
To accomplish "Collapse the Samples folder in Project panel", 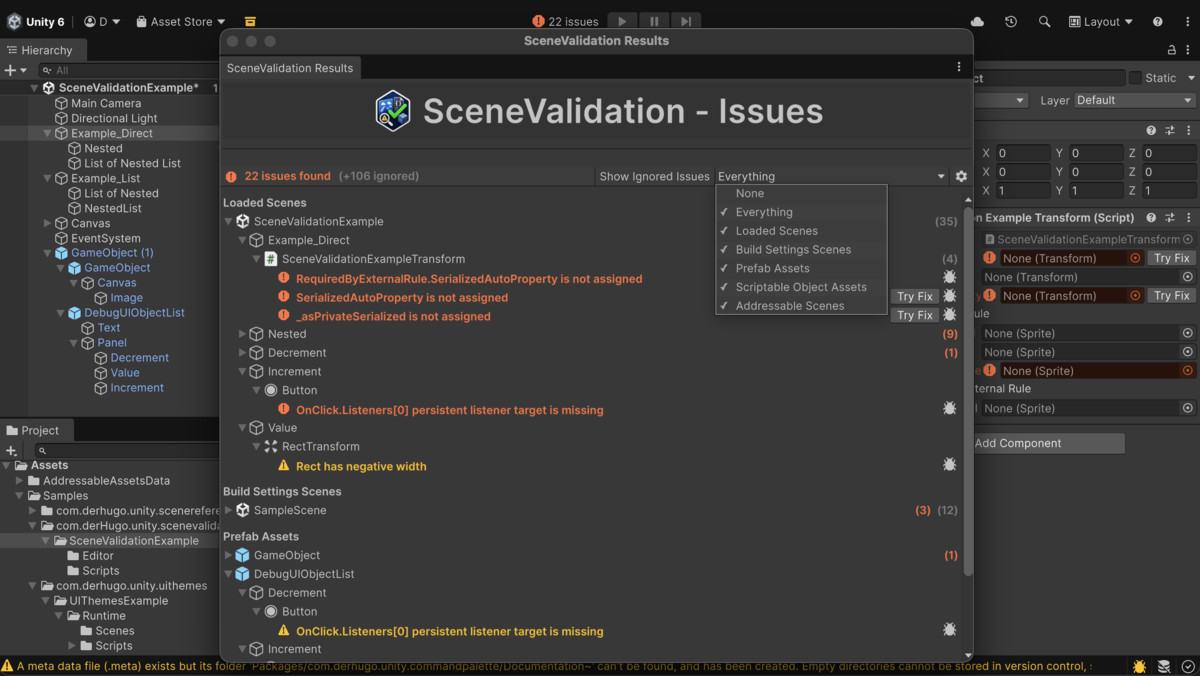I will click(x=21, y=496).
